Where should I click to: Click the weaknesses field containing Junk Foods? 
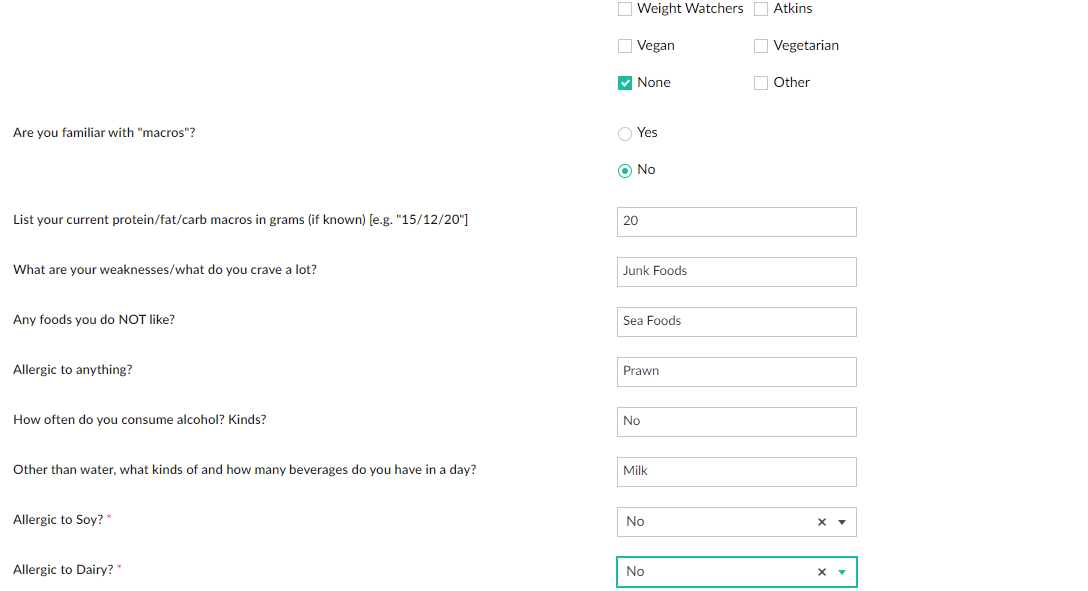coord(736,272)
